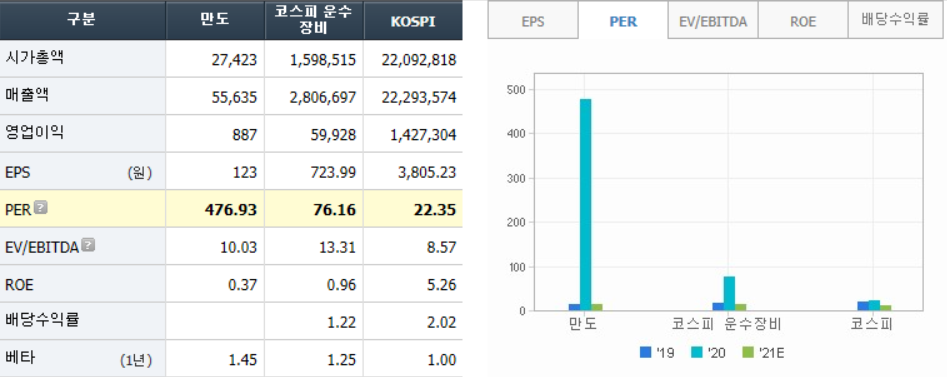Screen dimensions: 947x377
Task: Click the 만도 chart axis label
Action: (583, 324)
